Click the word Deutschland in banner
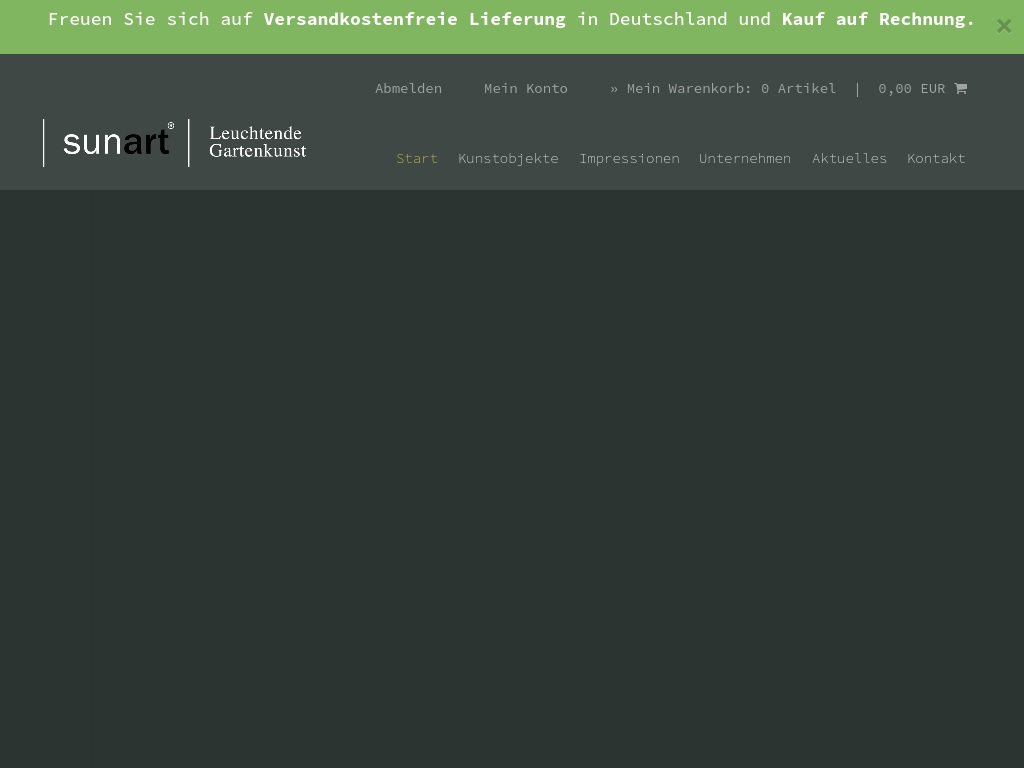 (x=667, y=19)
